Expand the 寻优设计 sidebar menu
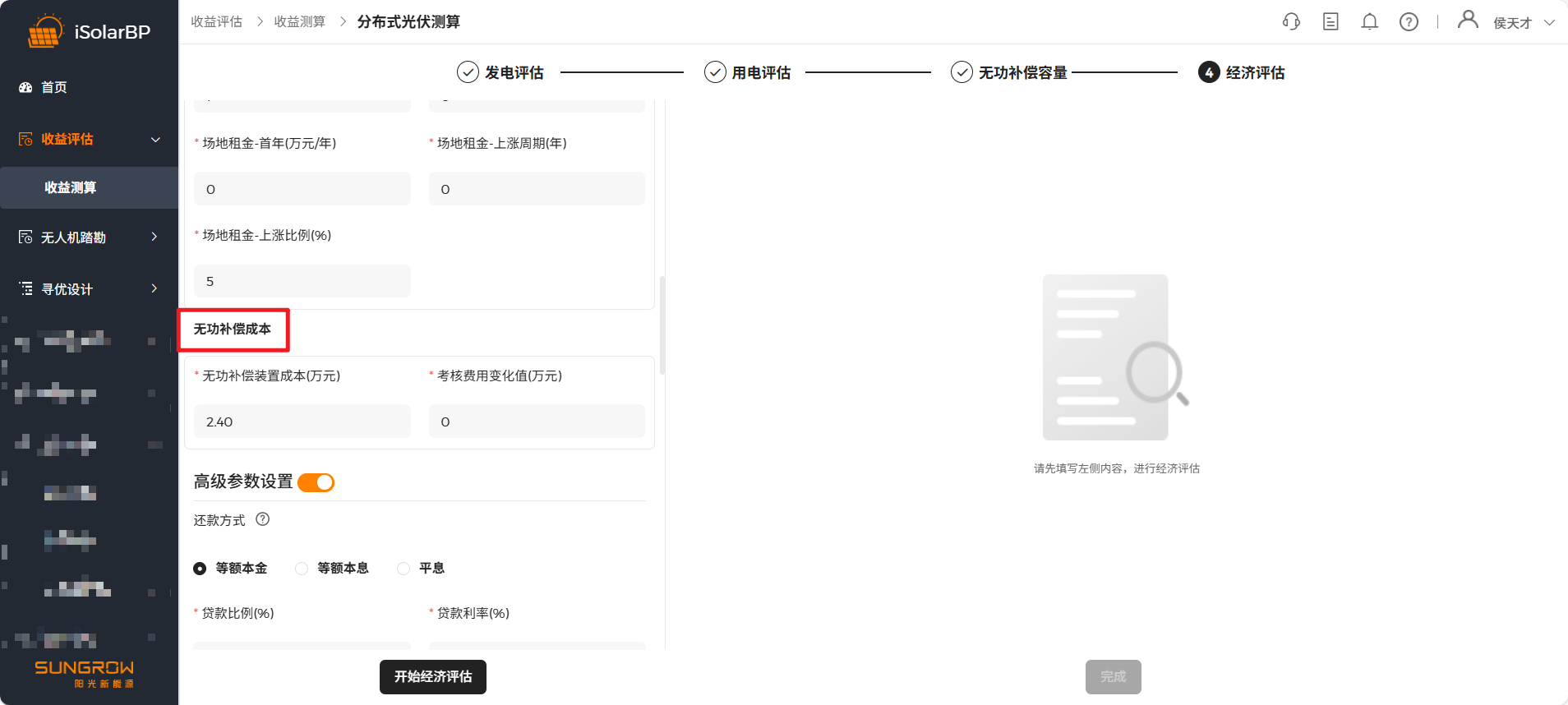 point(154,288)
